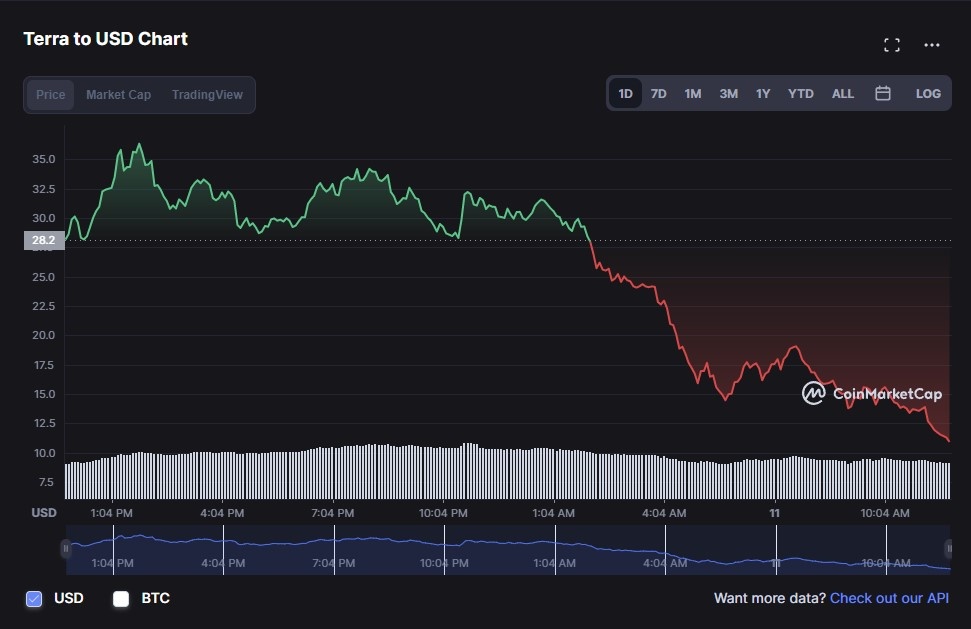Select the 7D time range
Screen dimensions: 971x629
click(659, 93)
